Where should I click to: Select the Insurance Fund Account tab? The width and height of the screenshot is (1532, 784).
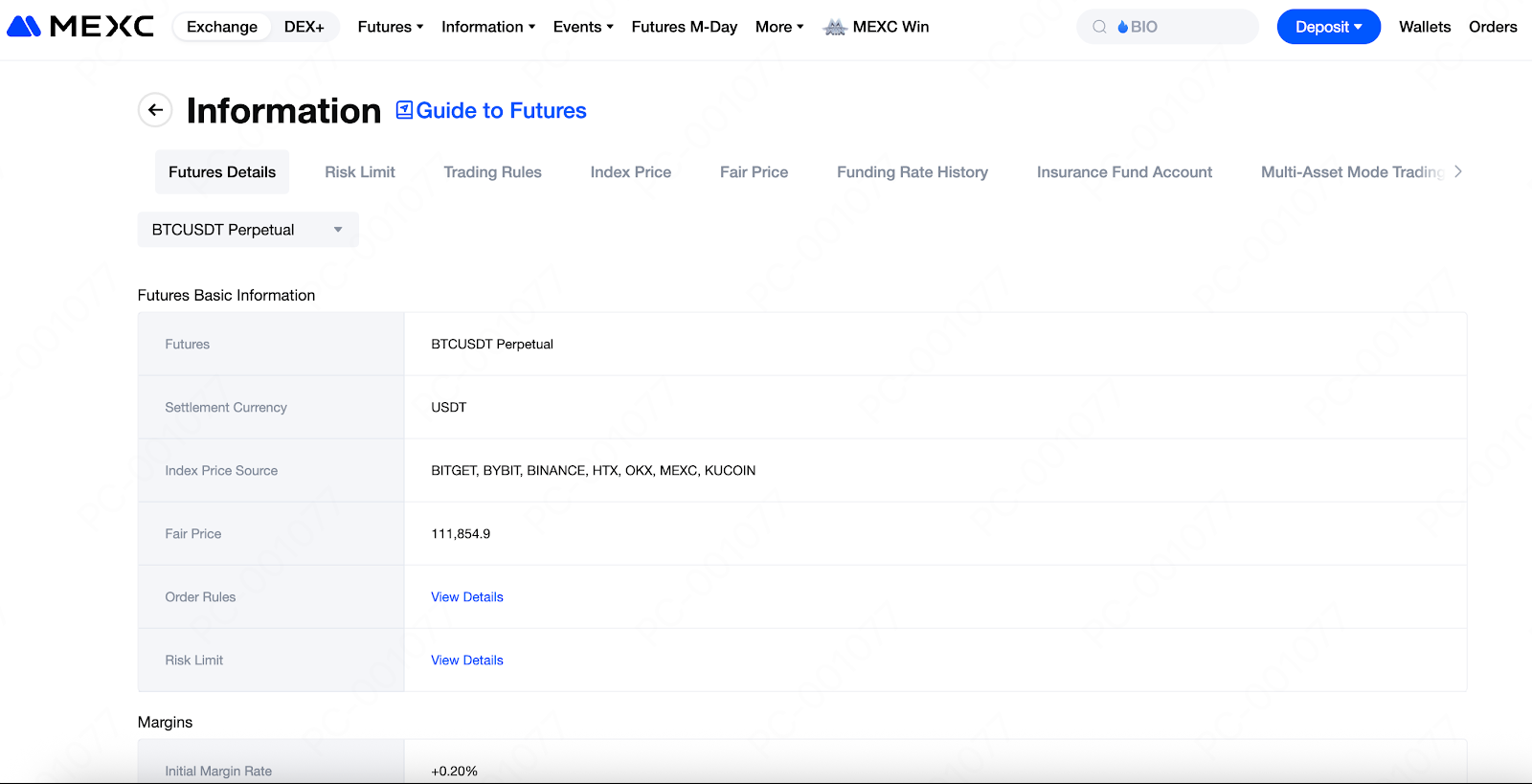(x=1124, y=172)
